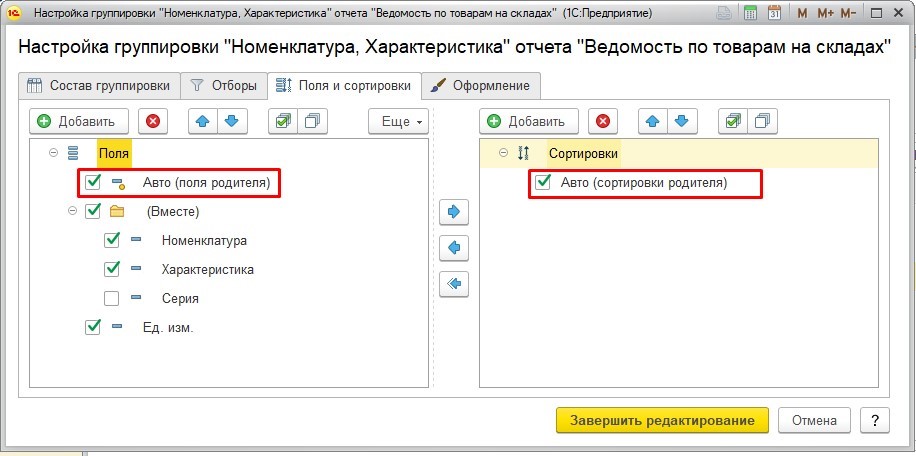This screenshot has width=916, height=456.
Task: Collapse the Поля tree root node
Action: [52, 154]
